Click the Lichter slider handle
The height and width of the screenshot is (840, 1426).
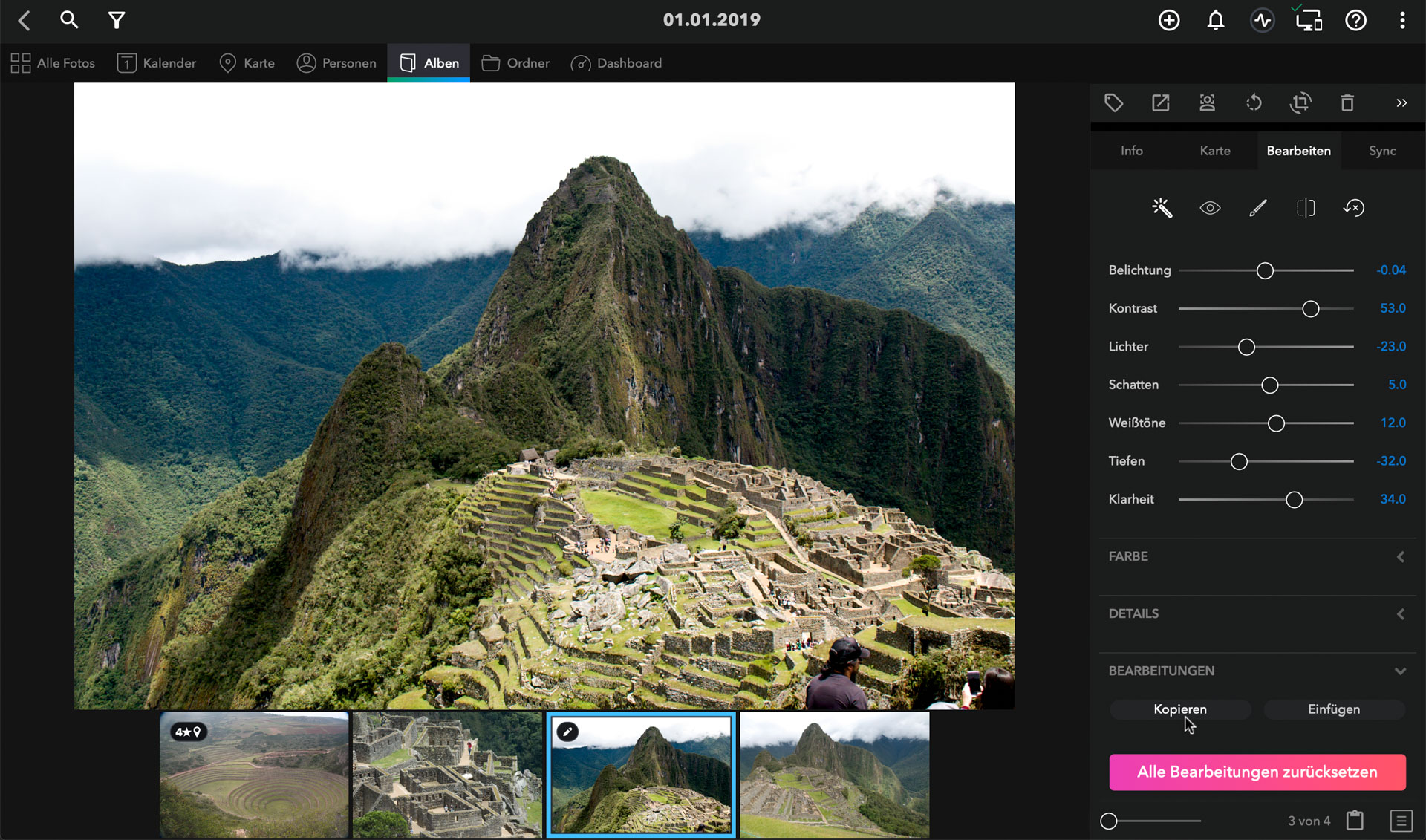[1246, 347]
